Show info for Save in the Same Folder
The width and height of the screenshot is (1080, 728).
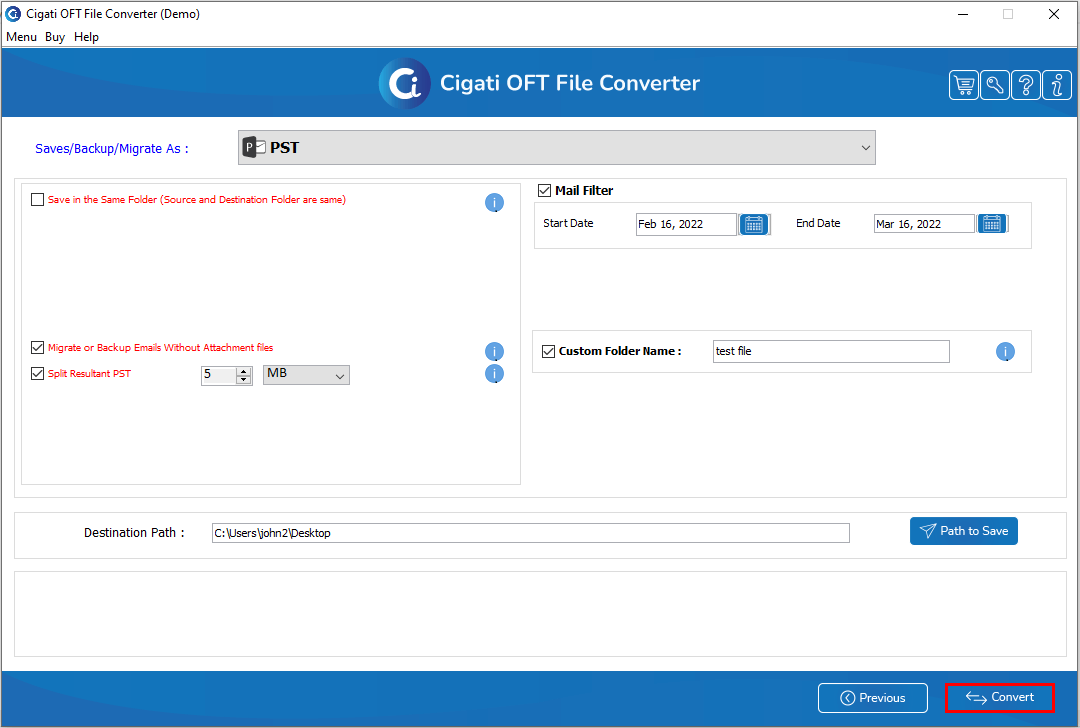click(x=495, y=202)
